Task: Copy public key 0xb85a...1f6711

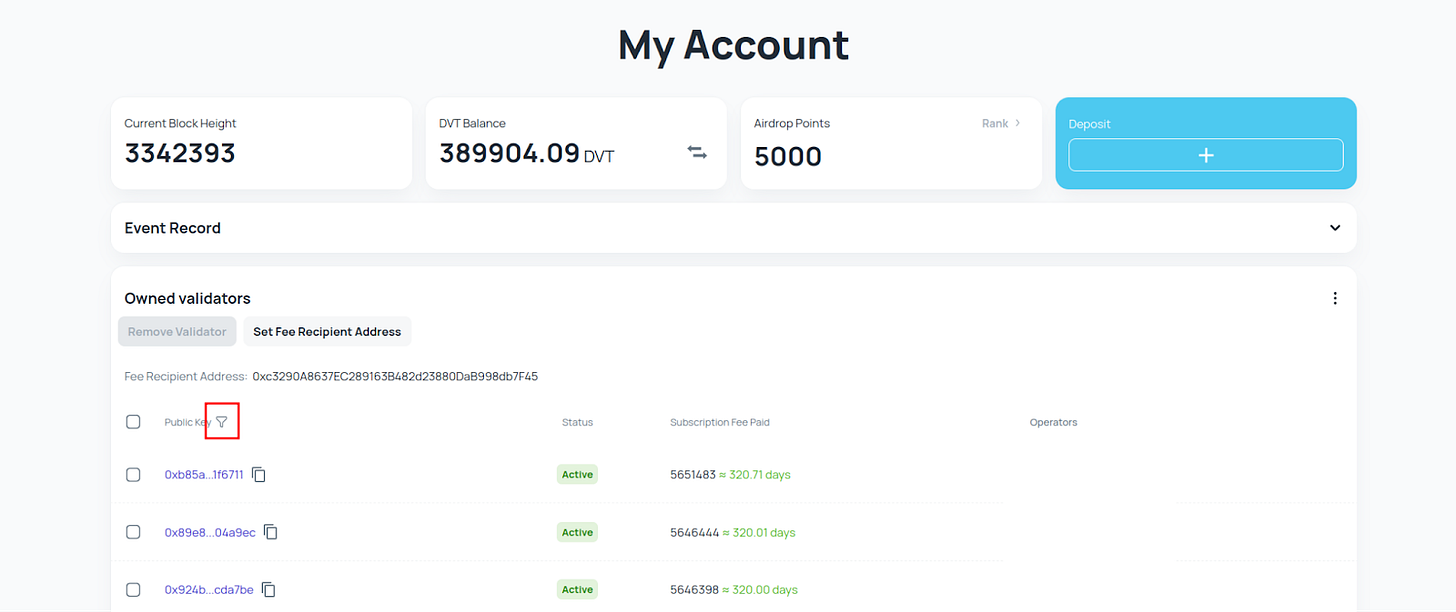Action: [259, 474]
